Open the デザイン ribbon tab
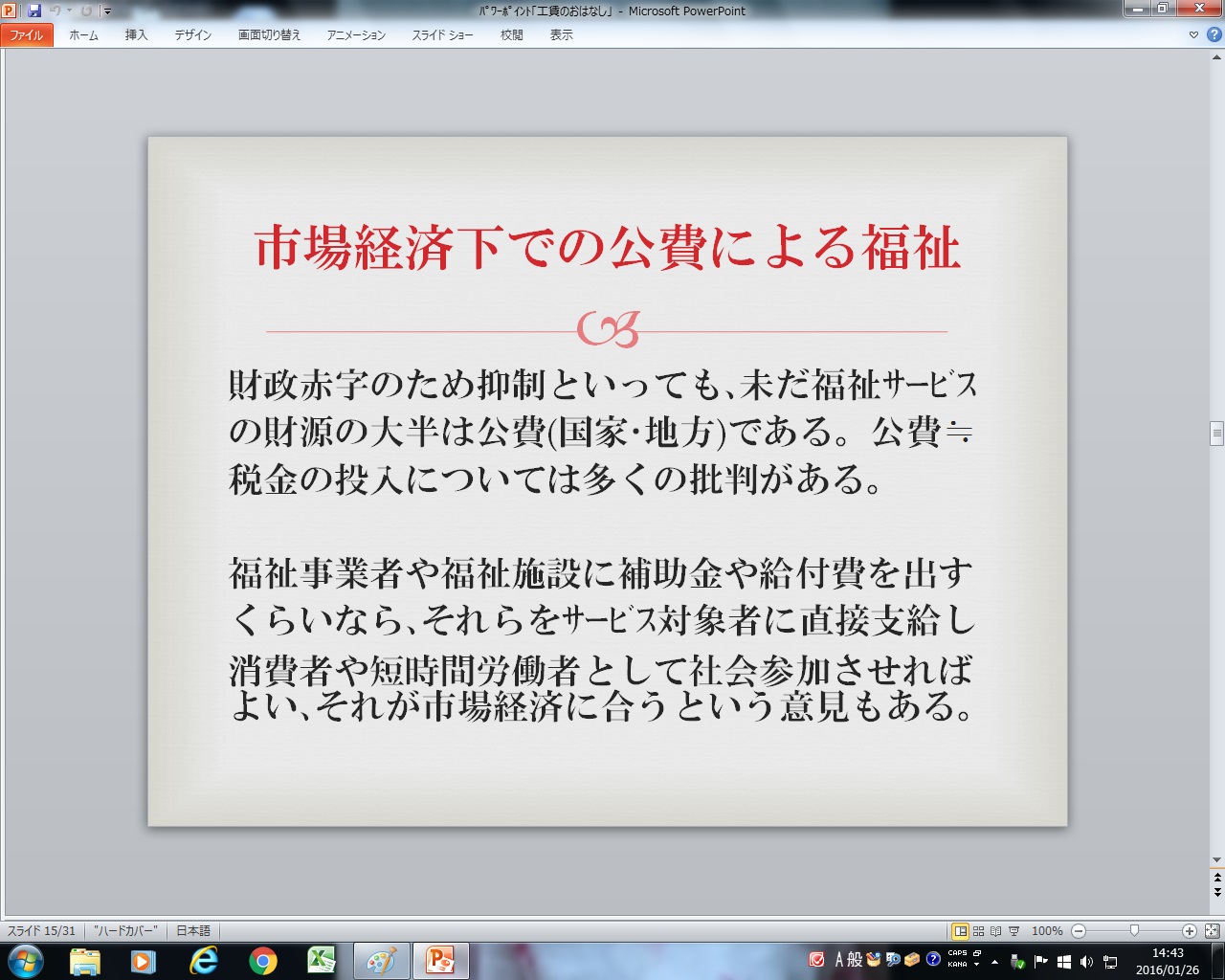 193,35
